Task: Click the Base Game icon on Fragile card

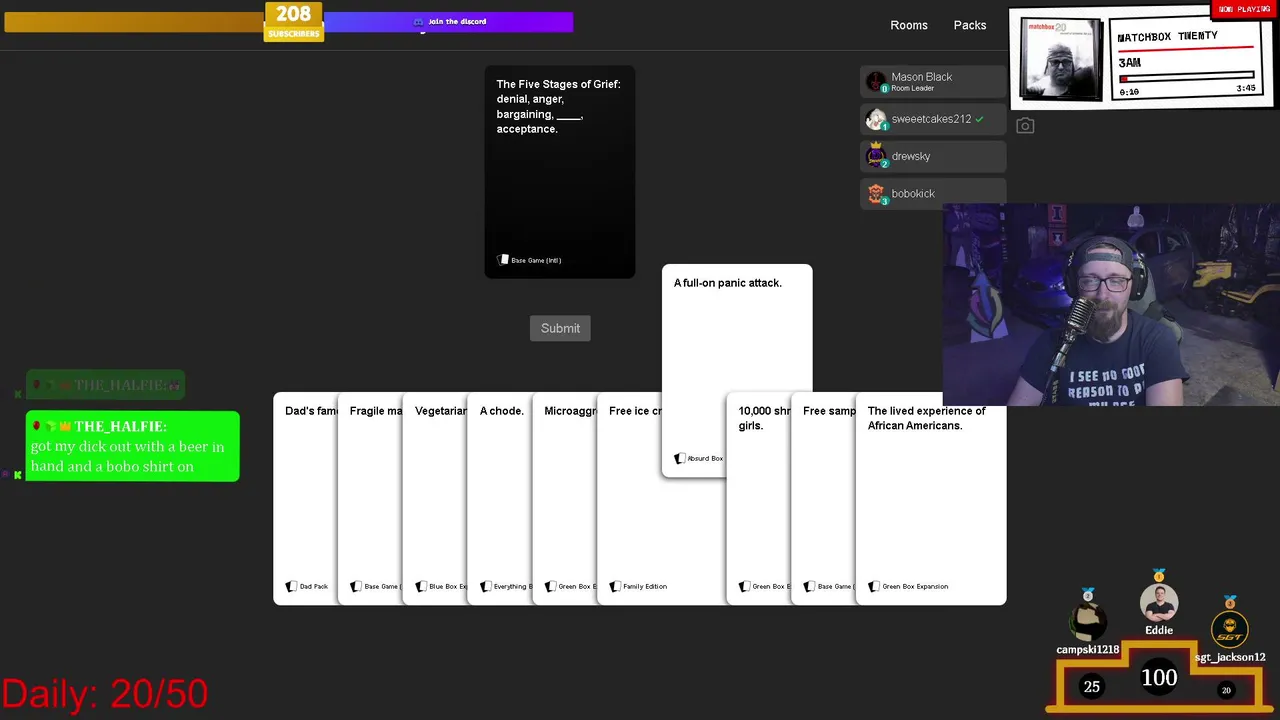Action: [x=356, y=586]
